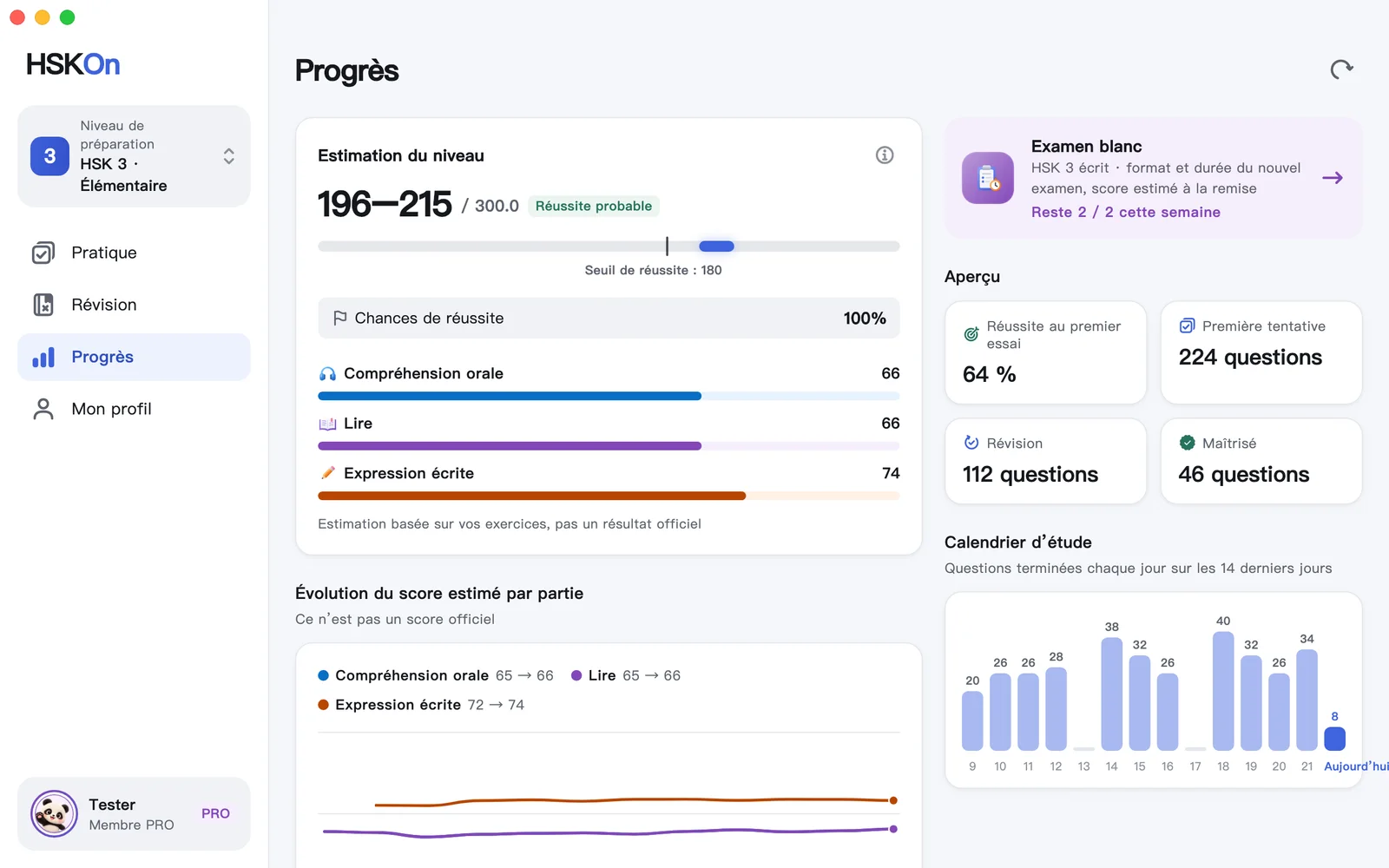Click the Première tentative 224 questions card
Image resolution: width=1389 pixels, height=868 pixels.
[x=1261, y=352]
